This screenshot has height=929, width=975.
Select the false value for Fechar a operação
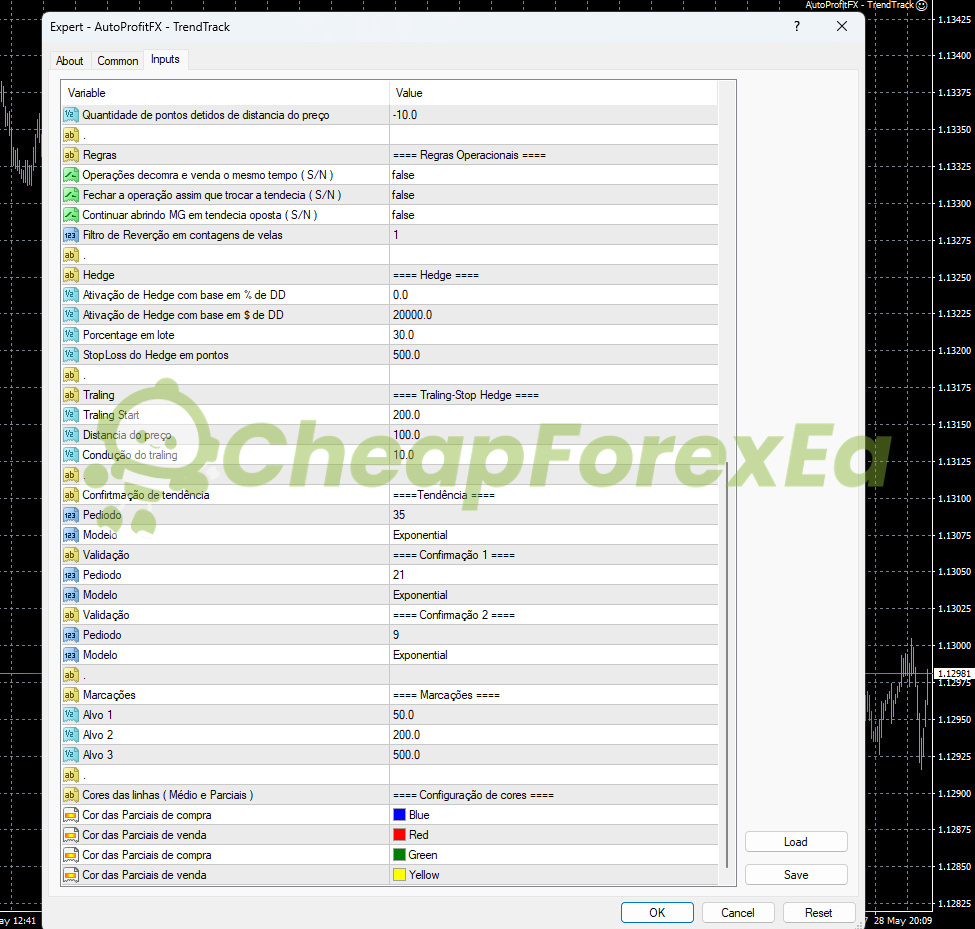553,195
